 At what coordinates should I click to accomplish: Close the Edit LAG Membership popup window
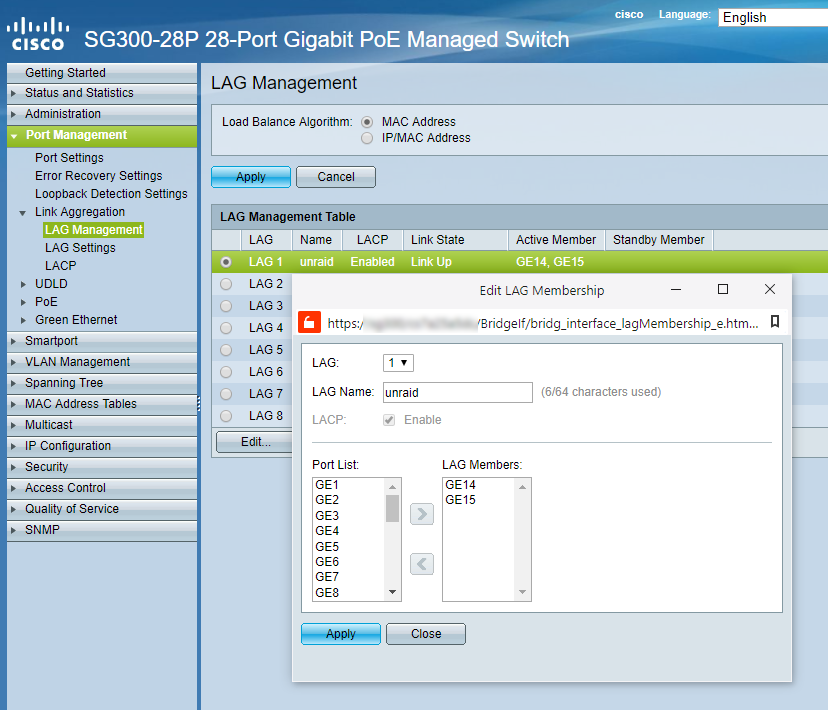tap(770, 289)
